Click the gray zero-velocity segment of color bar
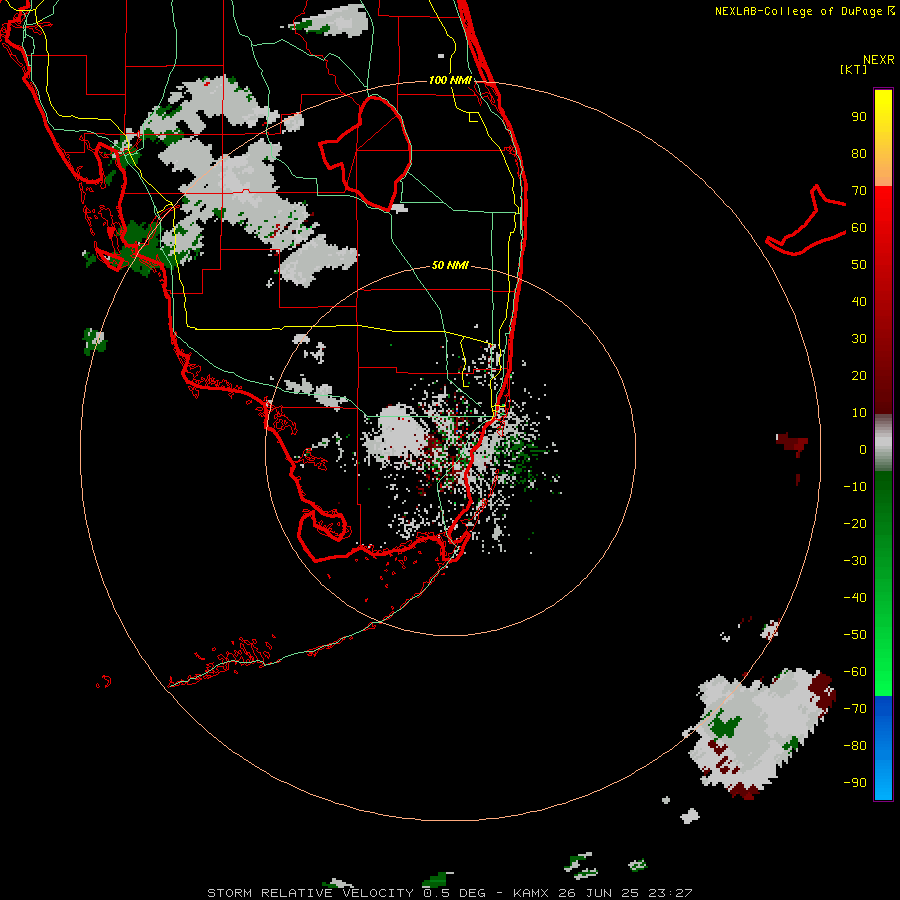900x900 pixels. pyautogui.click(x=883, y=442)
